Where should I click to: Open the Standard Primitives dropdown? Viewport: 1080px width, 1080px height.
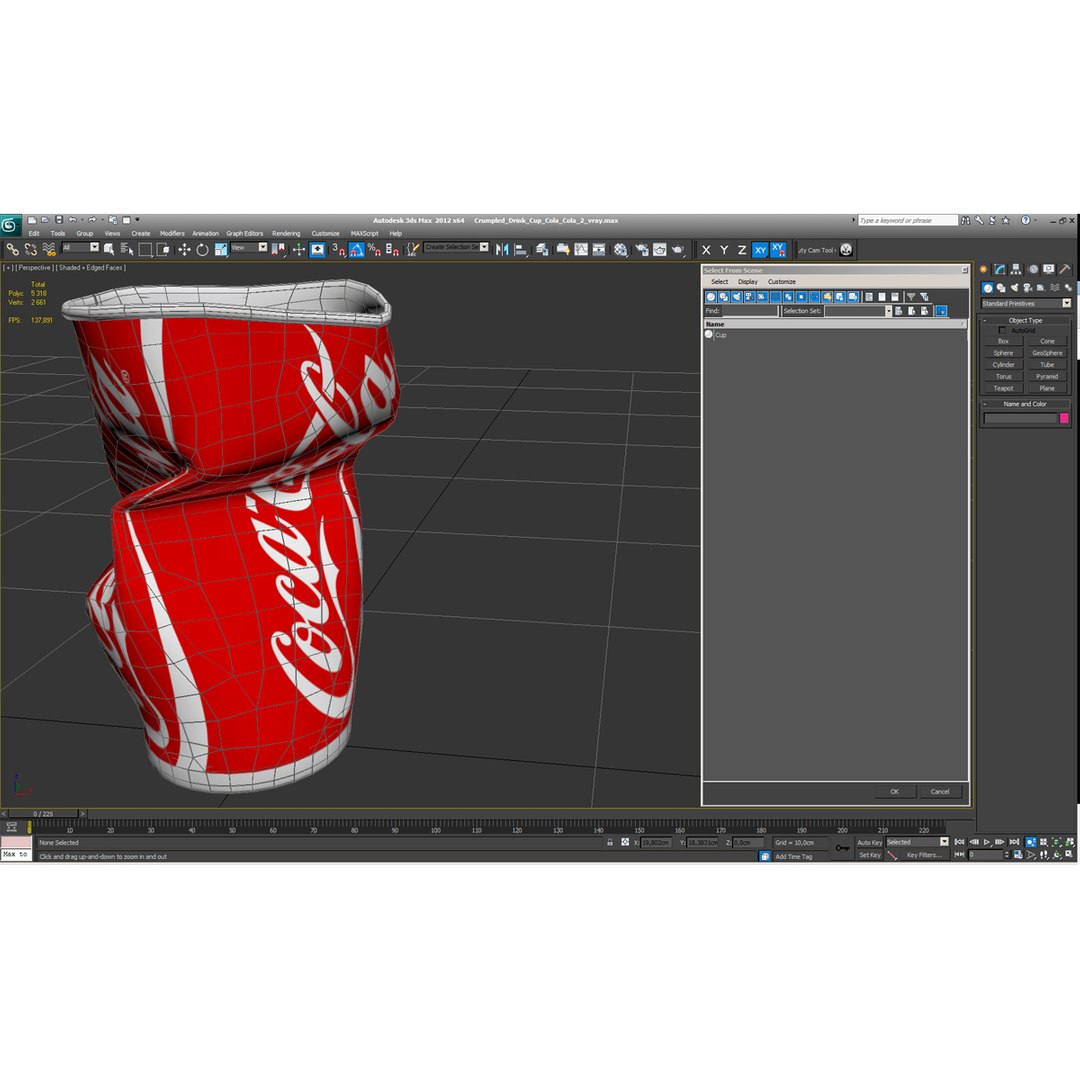point(1026,303)
